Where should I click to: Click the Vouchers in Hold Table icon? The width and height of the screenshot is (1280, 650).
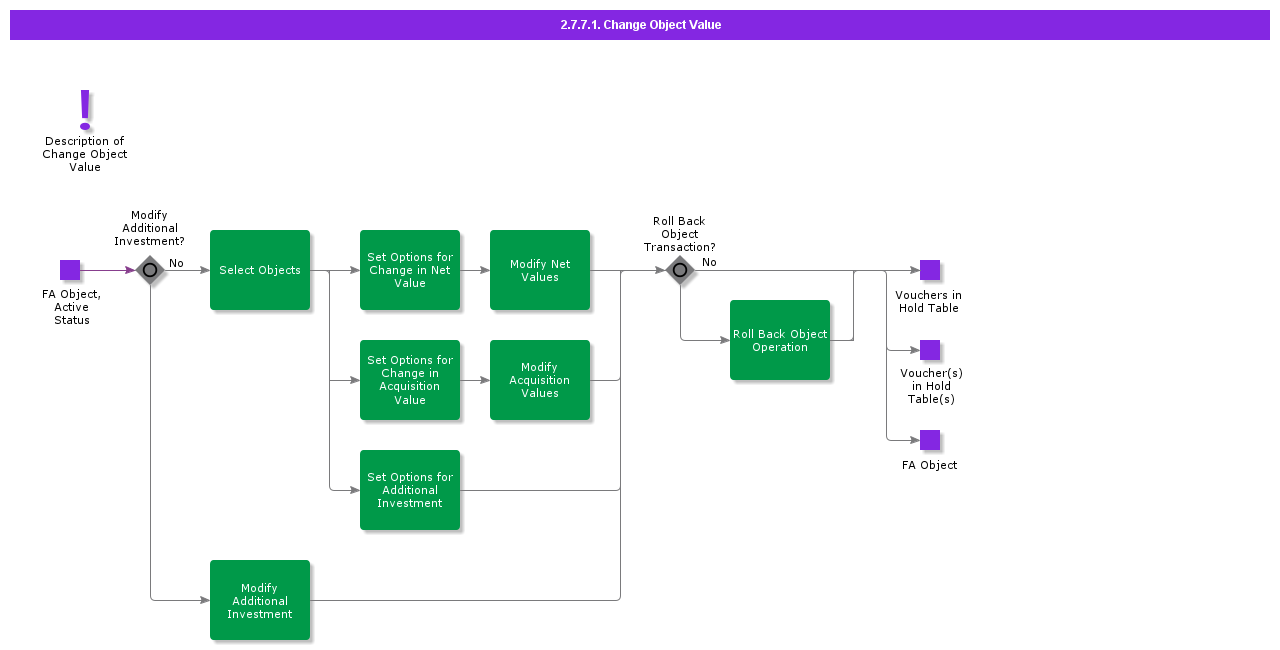point(929,270)
